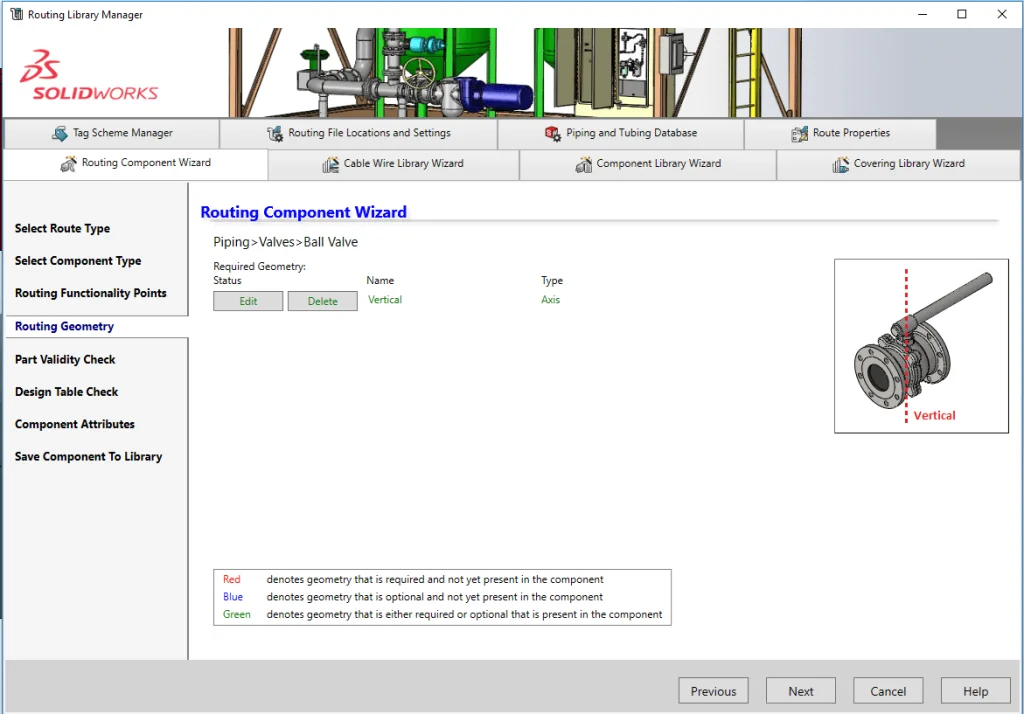The width and height of the screenshot is (1024, 714).
Task: Click the Piping and Tubing Database icon
Action: pos(553,133)
